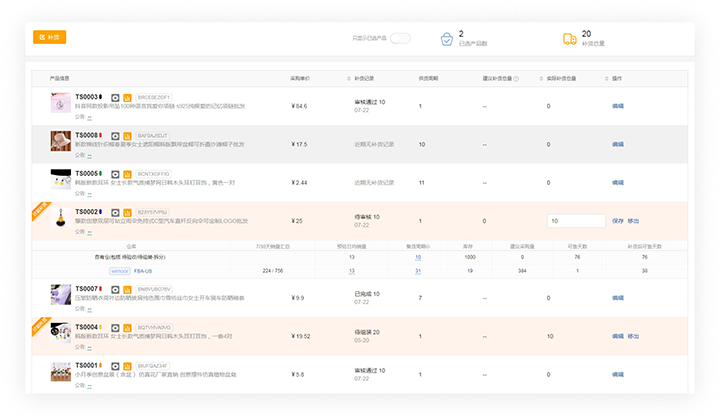
Task: Click the shopping bag selected-products icon
Action: [x=445, y=39]
